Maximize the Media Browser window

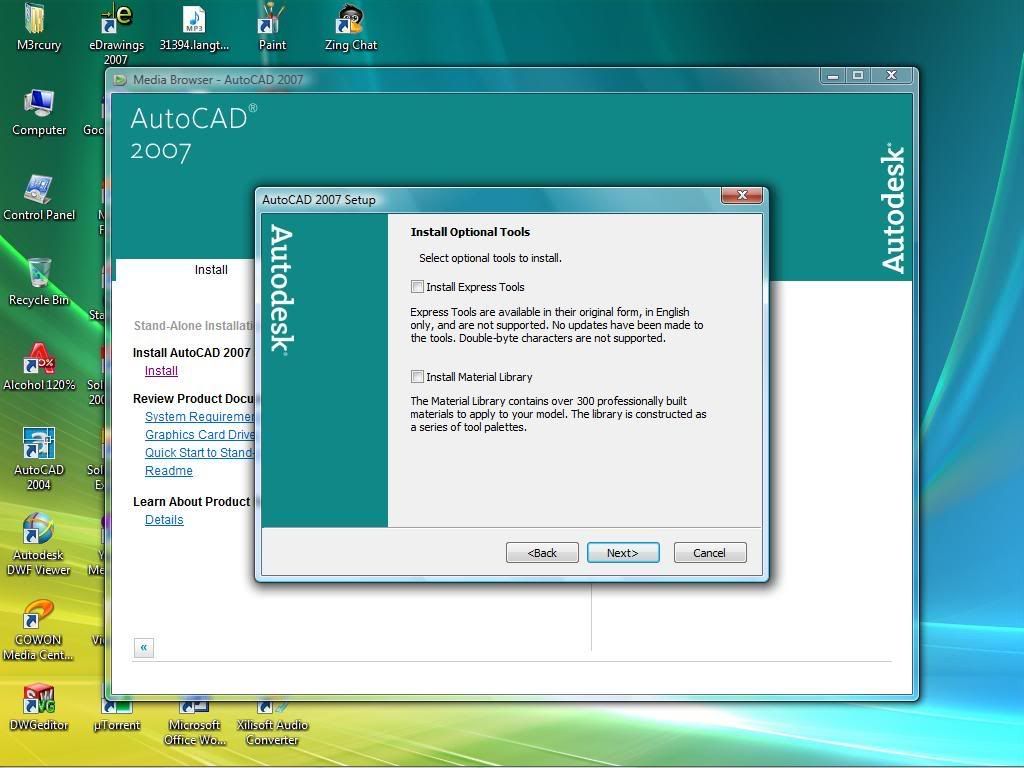coord(858,76)
